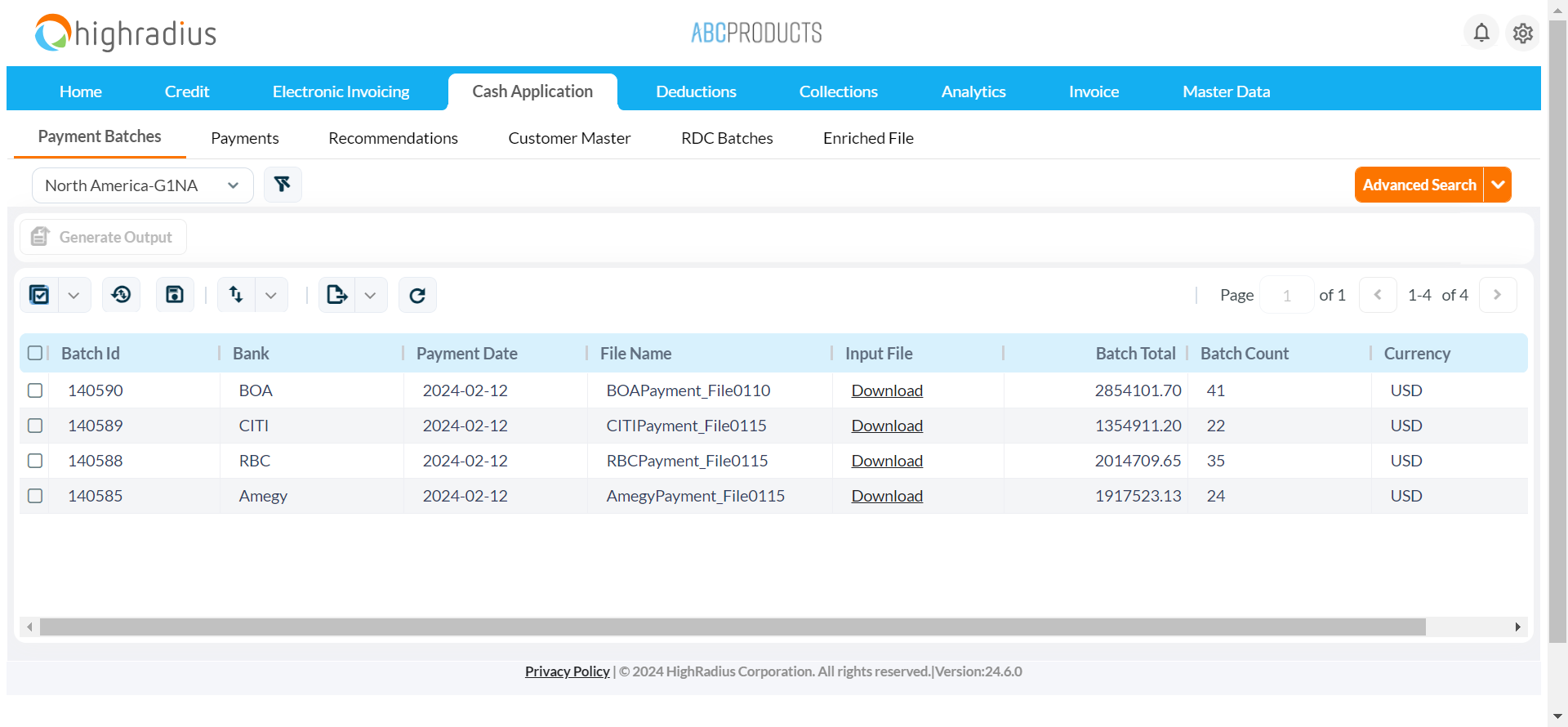Switch to the Deductions tab
The height and width of the screenshot is (727, 1568).
pos(696,91)
